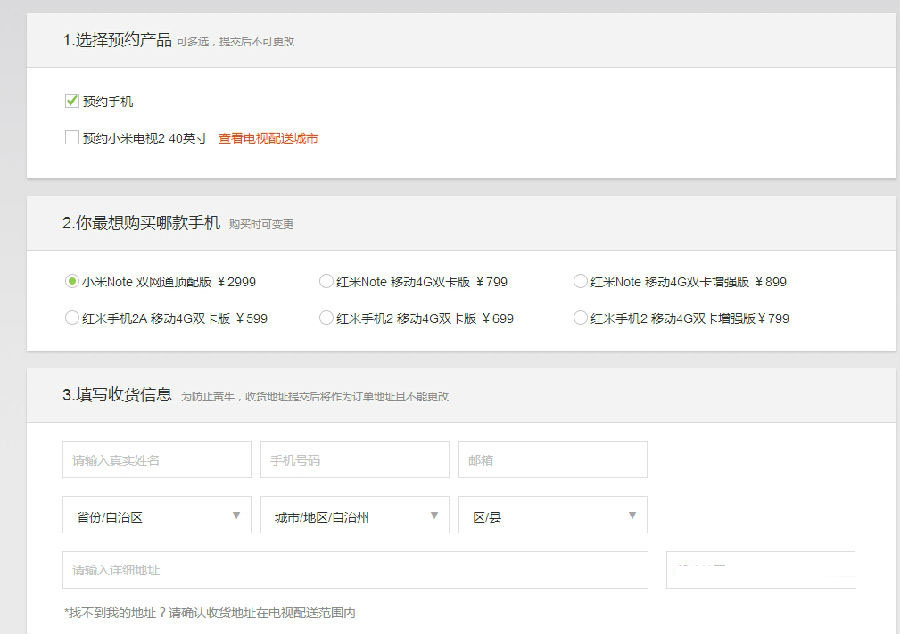Pick 红米Note 移动4G双卡增强版 ¥899
Image resolution: width=900 pixels, height=634 pixels.
[580, 282]
